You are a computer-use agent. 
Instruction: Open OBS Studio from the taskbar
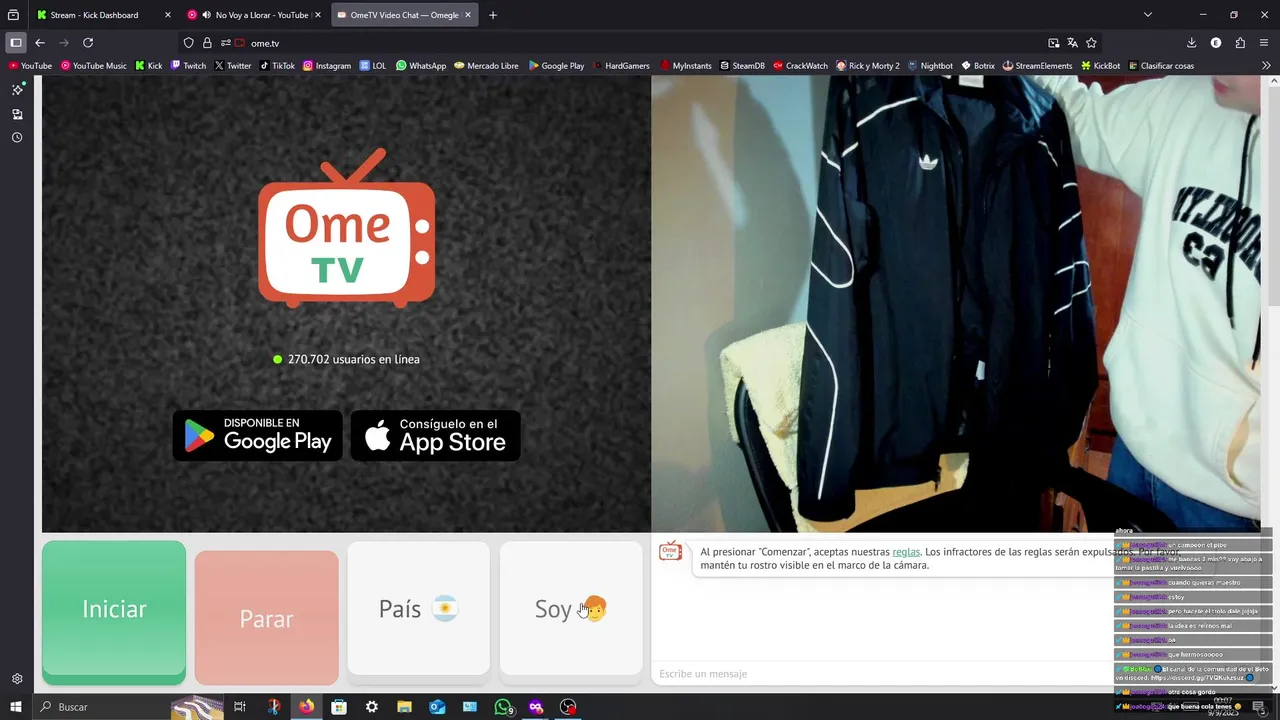tap(568, 707)
